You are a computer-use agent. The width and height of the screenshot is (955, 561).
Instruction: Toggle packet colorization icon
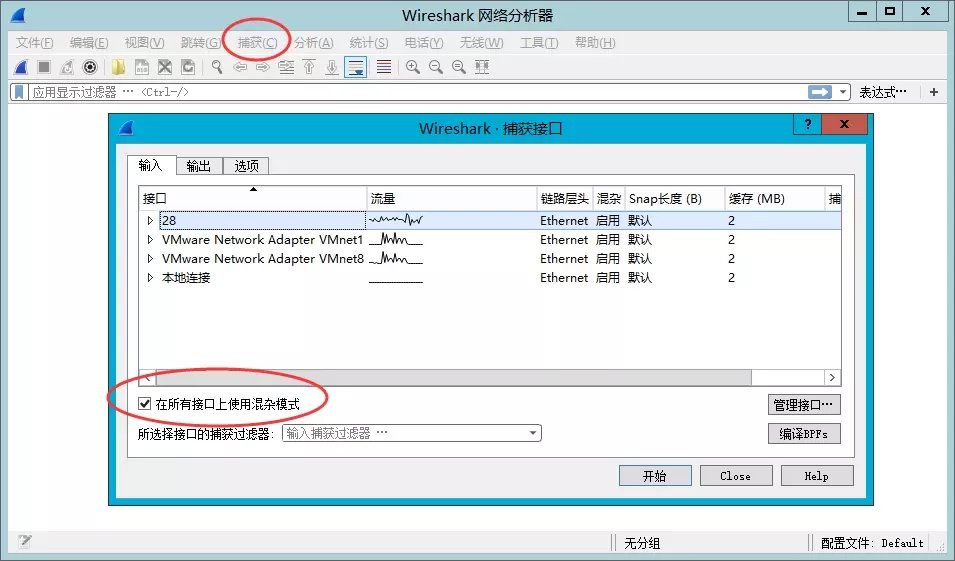pyautogui.click(x=384, y=67)
